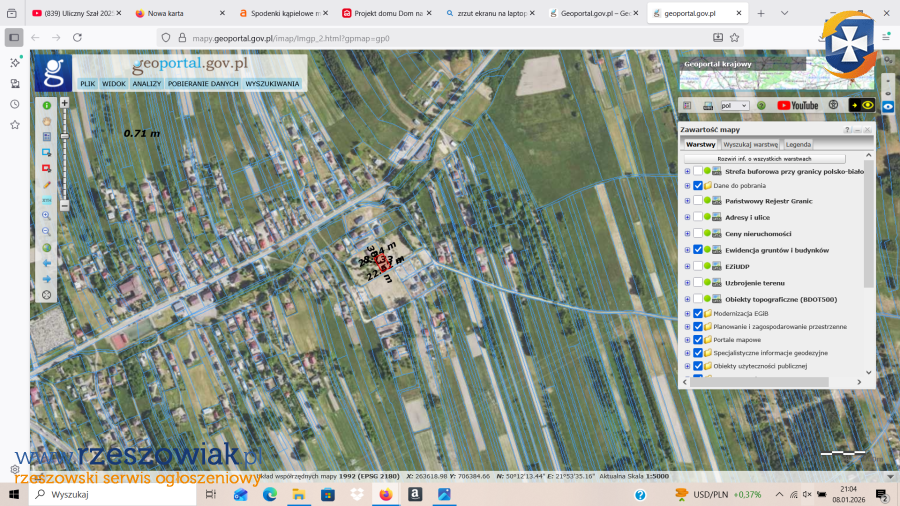Click Rozwiń inf. o wszystkich warstwach button

point(764,159)
